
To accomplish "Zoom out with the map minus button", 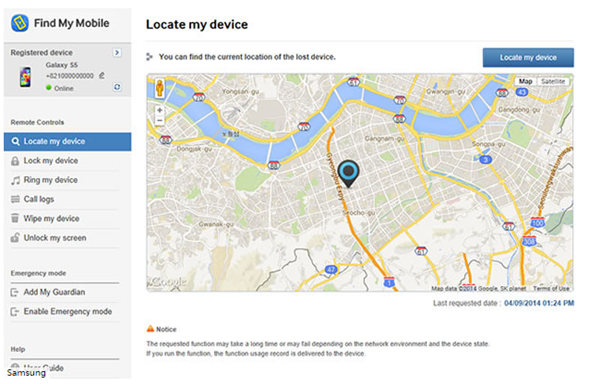I will click(160, 120).
